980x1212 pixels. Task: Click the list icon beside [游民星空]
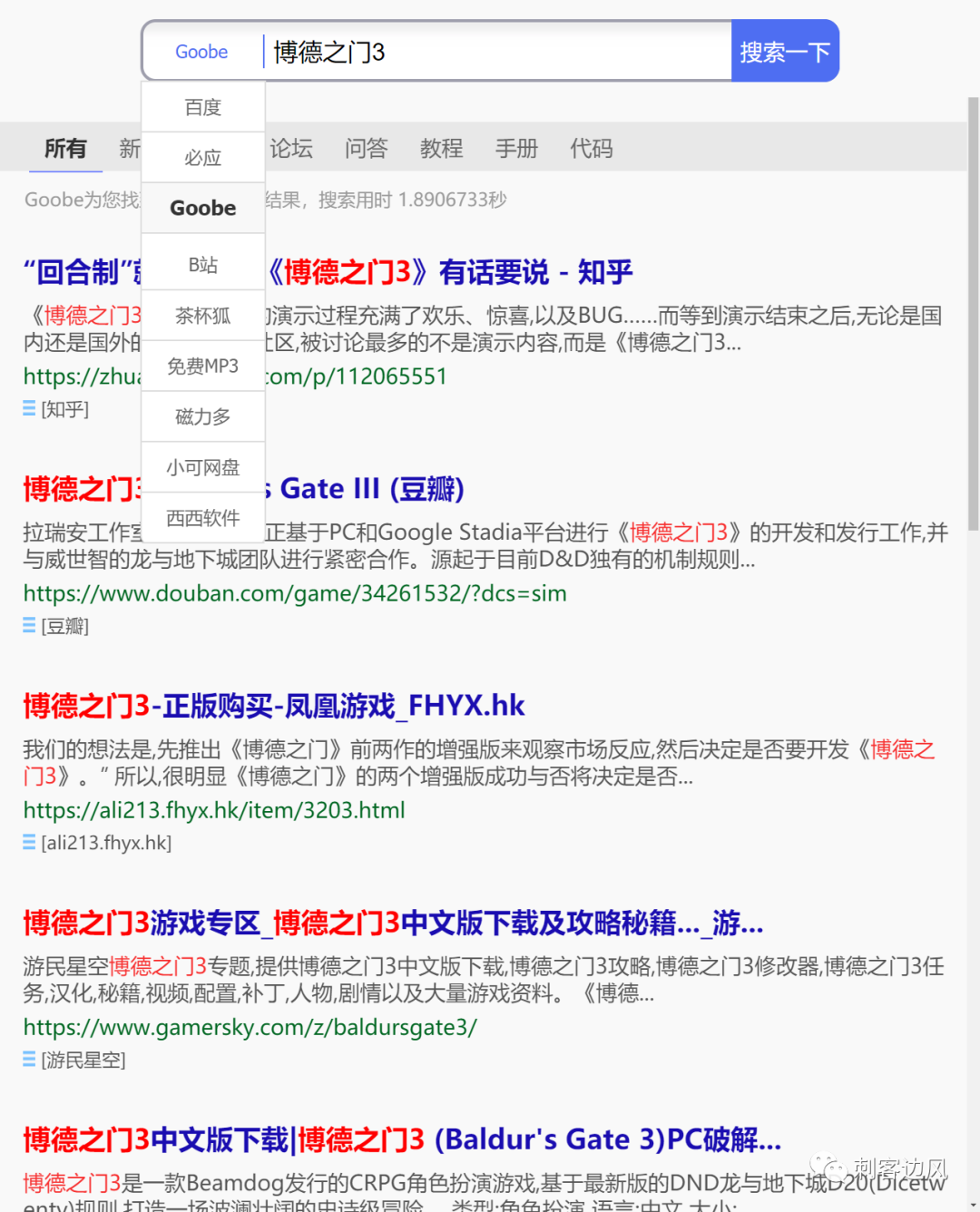click(x=29, y=1060)
